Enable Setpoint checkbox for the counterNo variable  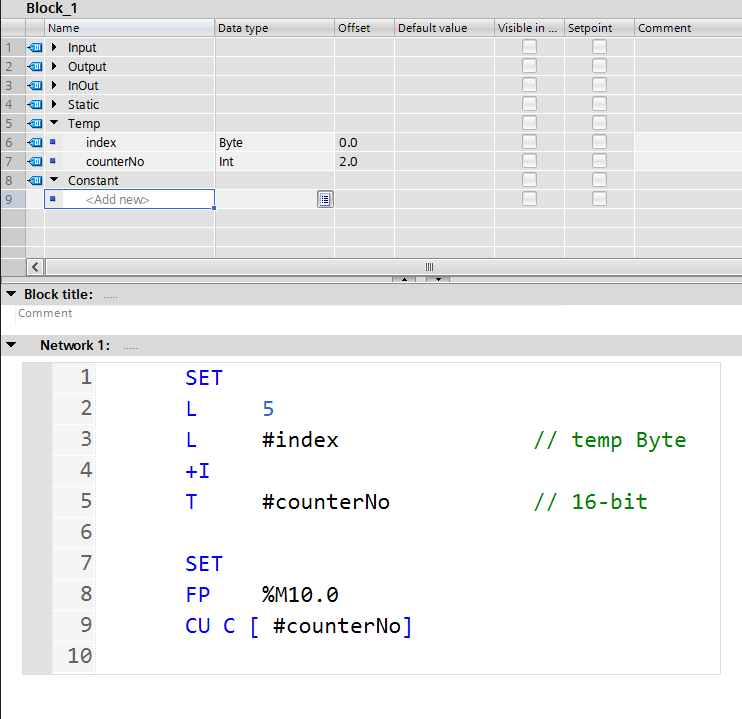coord(599,162)
